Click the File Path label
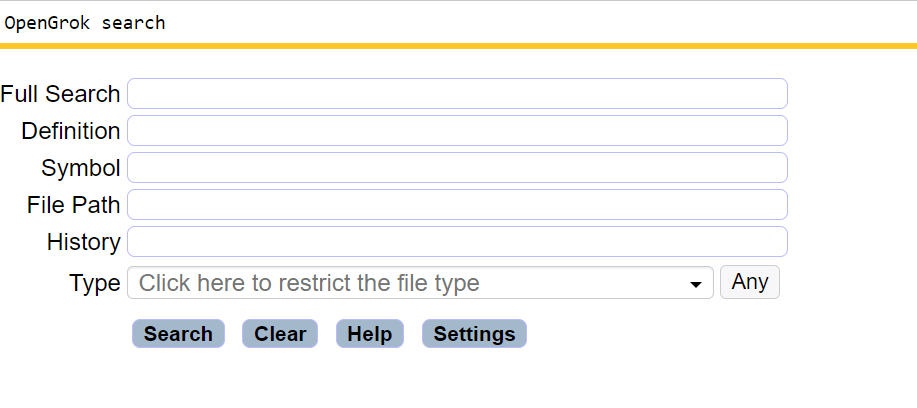 point(74,205)
